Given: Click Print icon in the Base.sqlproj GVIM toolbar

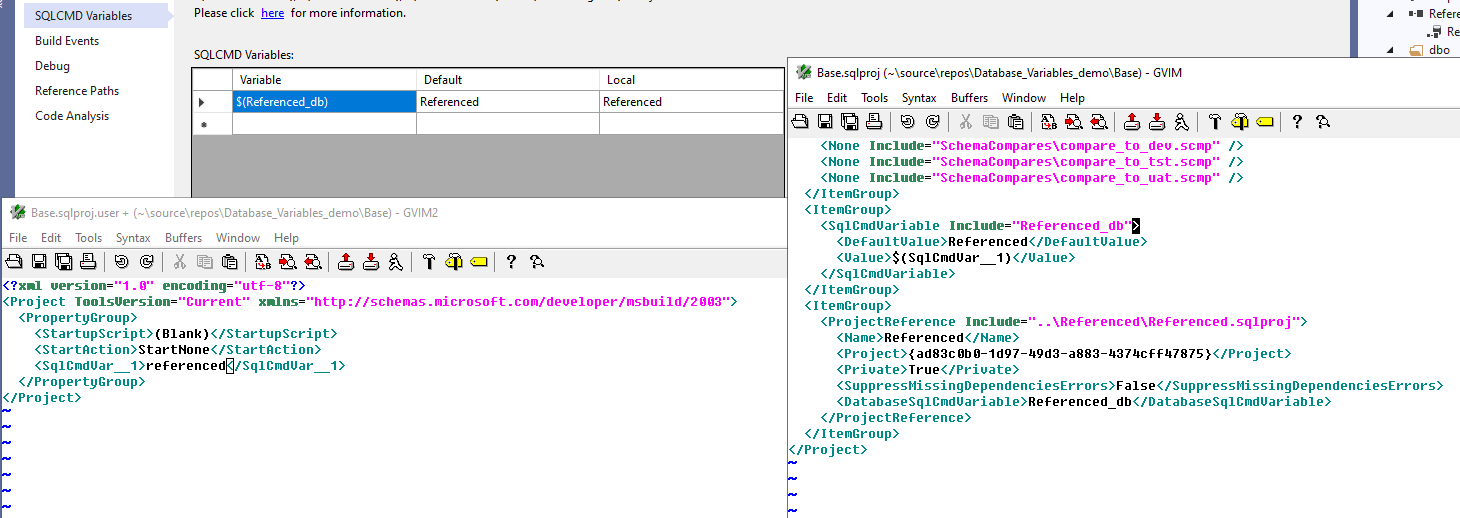Looking at the screenshot, I should coord(874,122).
